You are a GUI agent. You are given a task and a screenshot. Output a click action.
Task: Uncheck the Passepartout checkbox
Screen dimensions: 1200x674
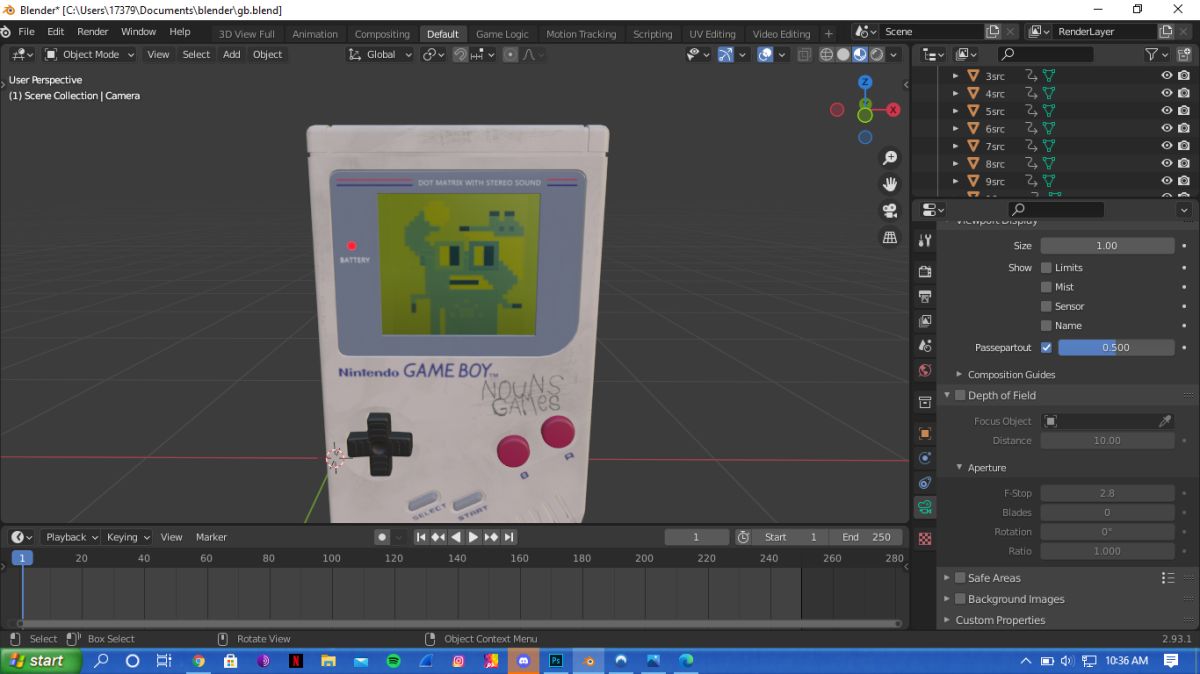1046,348
